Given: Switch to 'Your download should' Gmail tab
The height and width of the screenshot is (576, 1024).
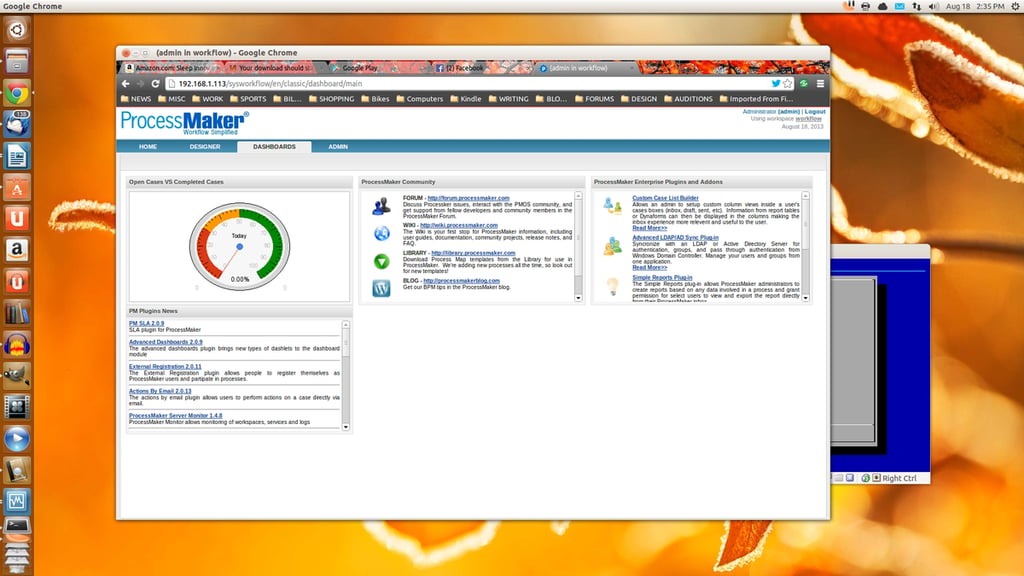Looking at the screenshot, I should [274, 68].
